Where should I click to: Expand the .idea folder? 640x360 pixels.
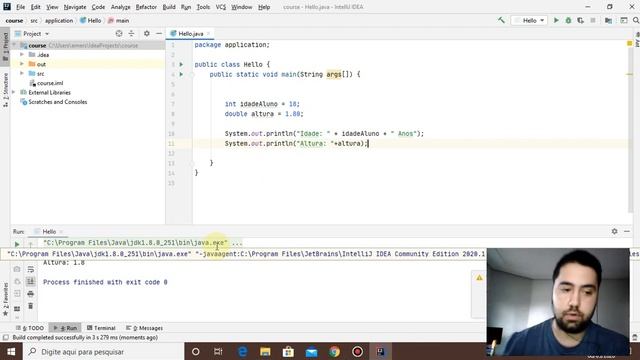22,54
